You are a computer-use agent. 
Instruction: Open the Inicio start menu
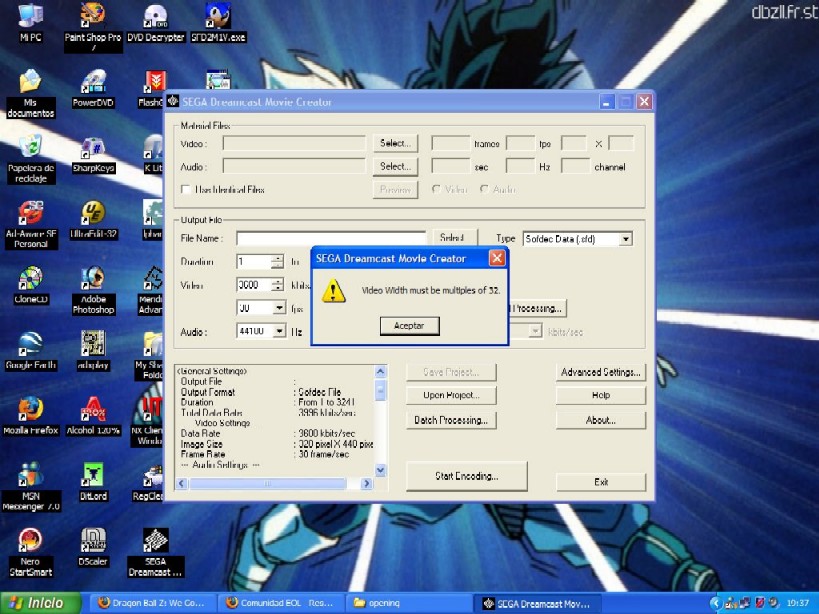(x=40, y=603)
